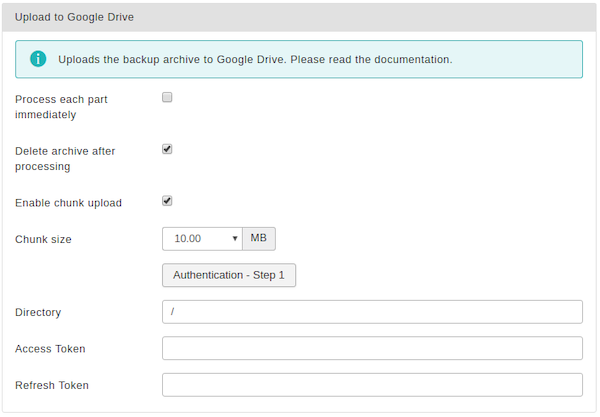
Task: Click into the Access Token field
Action: 372,348
